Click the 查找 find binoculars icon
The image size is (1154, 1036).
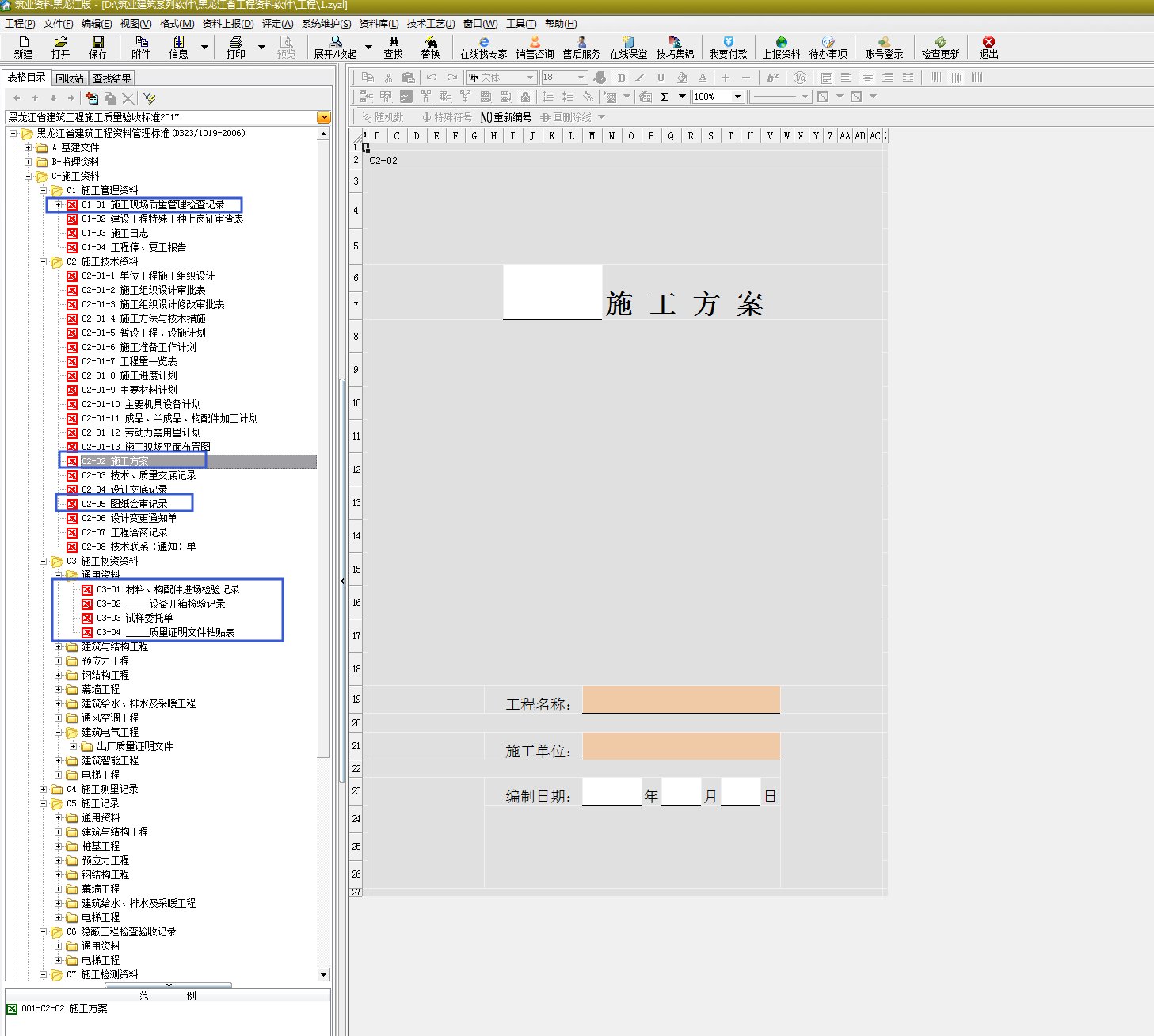coord(394,47)
